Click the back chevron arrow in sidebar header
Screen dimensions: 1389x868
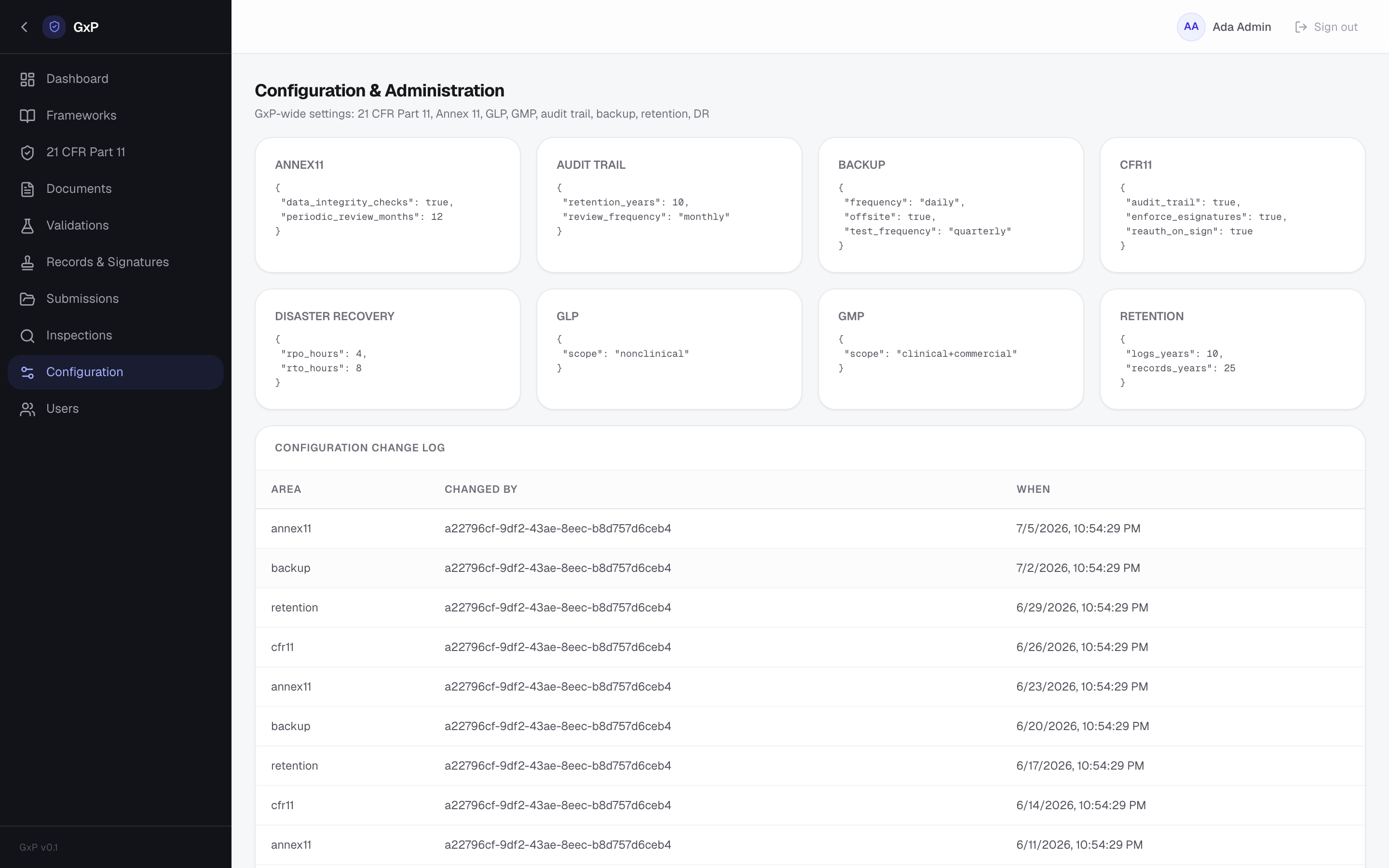(x=24, y=27)
